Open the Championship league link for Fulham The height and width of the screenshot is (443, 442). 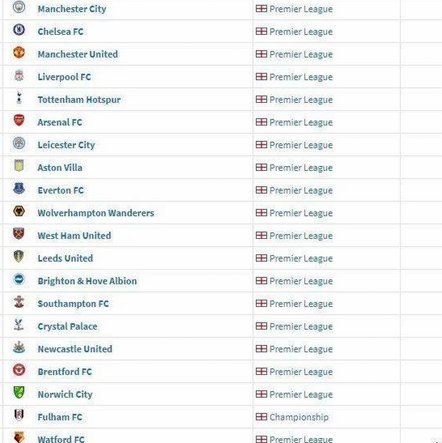[299, 417]
